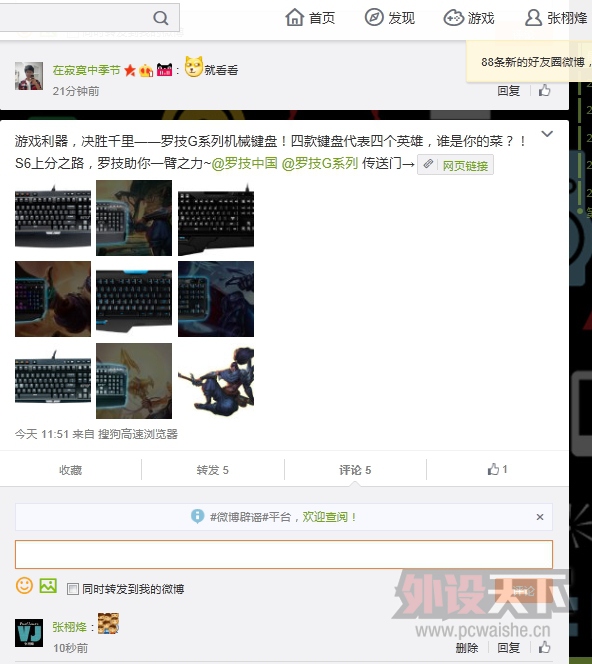Expand the post options chevron
This screenshot has height=664, width=592.
(x=547, y=134)
